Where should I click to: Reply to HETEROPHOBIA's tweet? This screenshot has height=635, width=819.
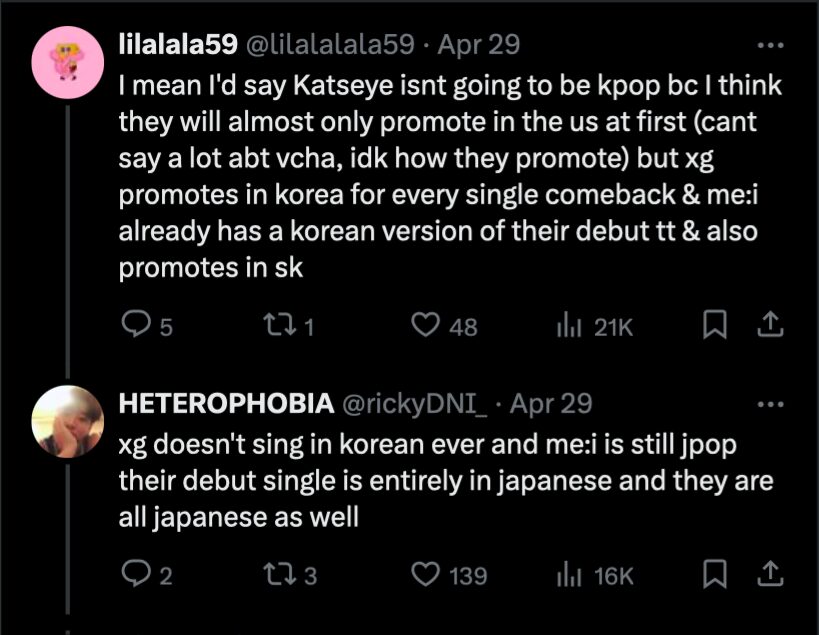tap(133, 574)
